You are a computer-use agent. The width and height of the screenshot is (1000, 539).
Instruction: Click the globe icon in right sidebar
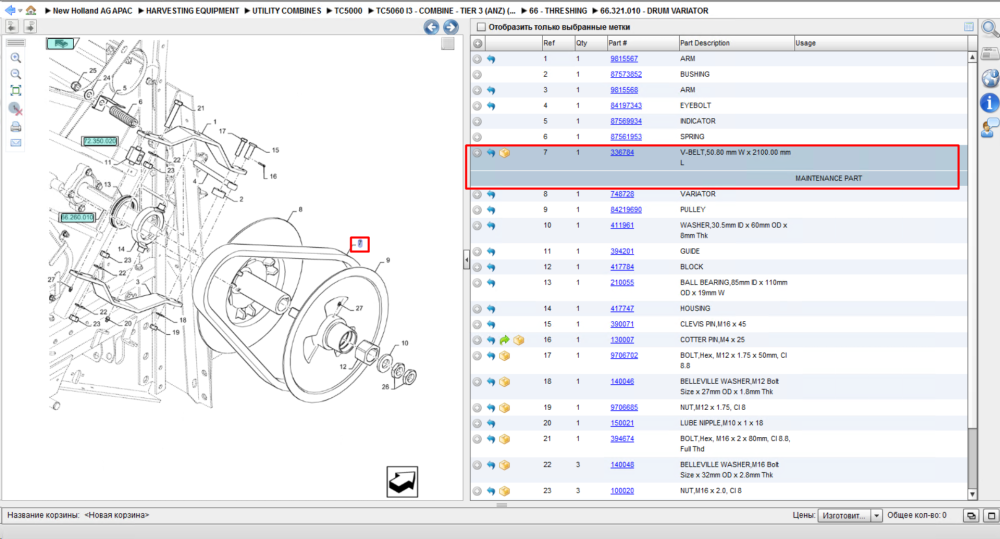[x=990, y=78]
